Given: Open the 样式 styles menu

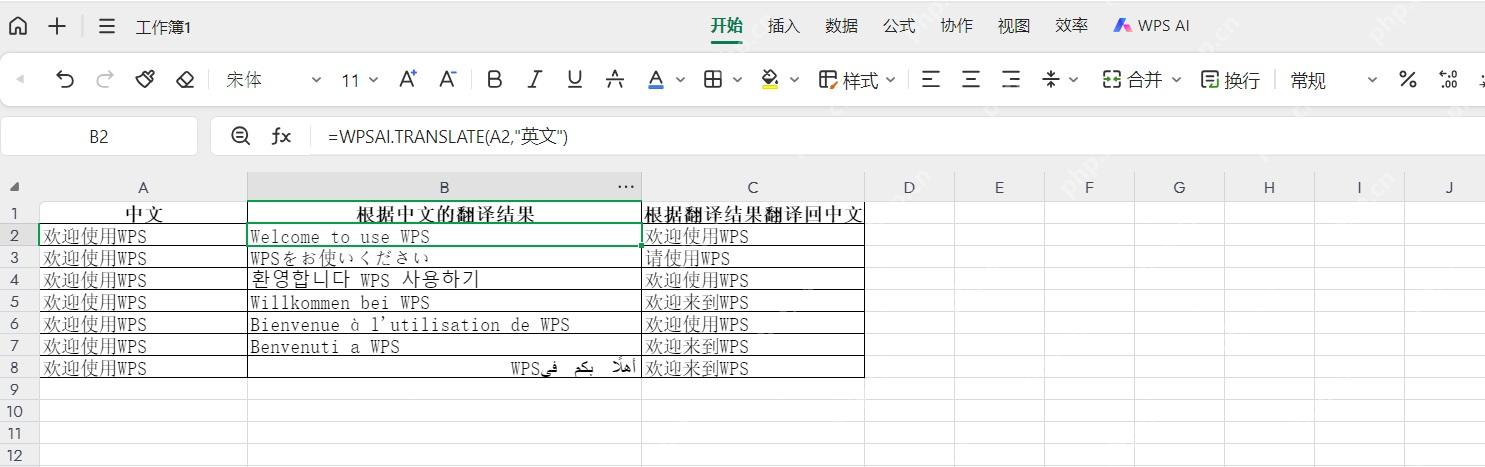Looking at the screenshot, I should click(857, 80).
